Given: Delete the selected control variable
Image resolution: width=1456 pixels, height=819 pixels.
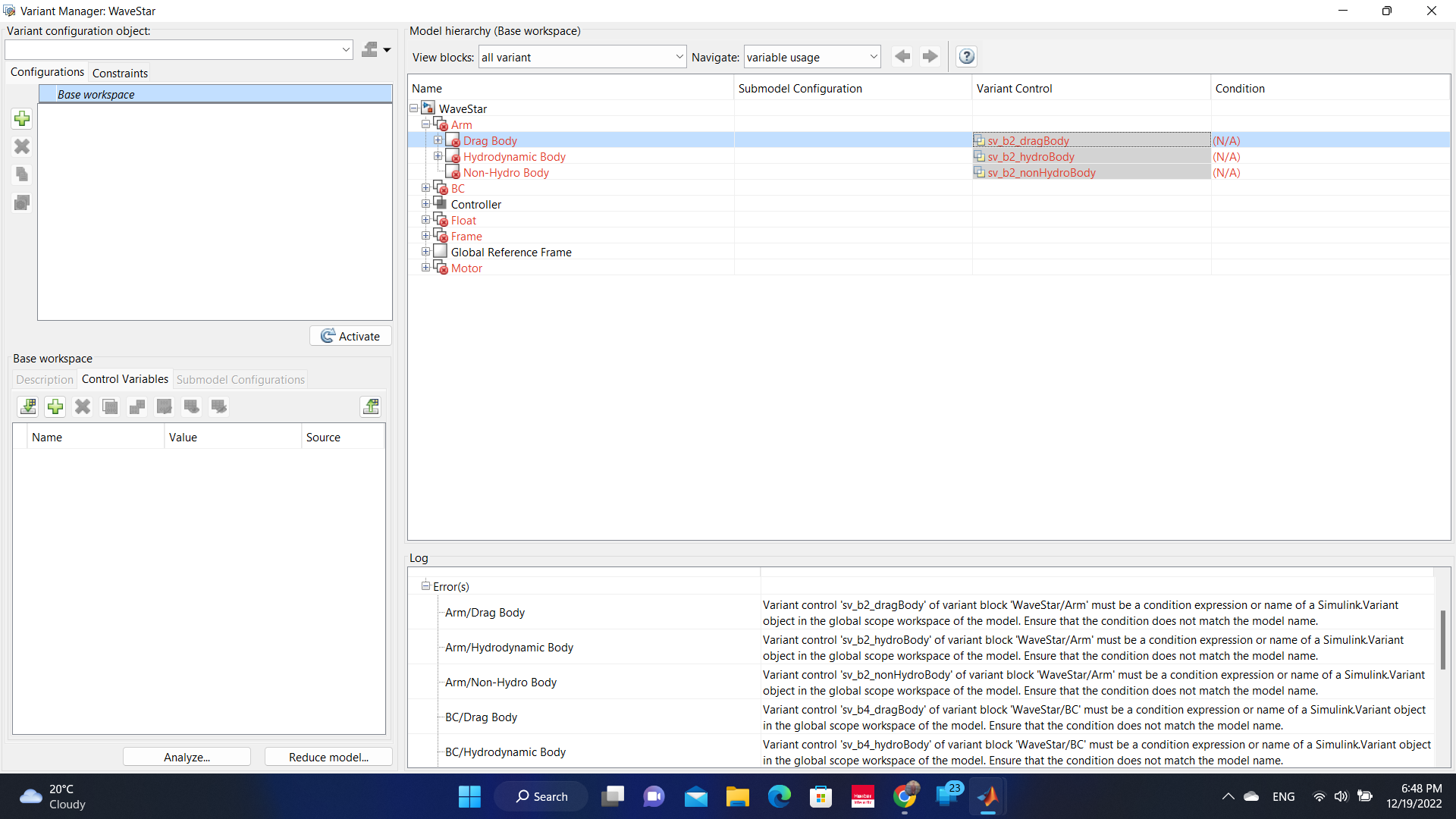Looking at the screenshot, I should (83, 406).
